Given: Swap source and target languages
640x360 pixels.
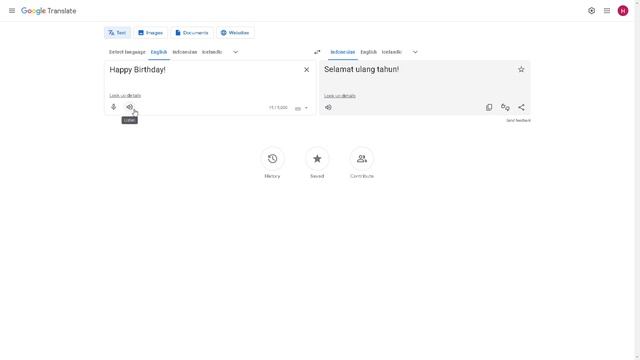Looking at the screenshot, I should pyautogui.click(x=317, y=52).
